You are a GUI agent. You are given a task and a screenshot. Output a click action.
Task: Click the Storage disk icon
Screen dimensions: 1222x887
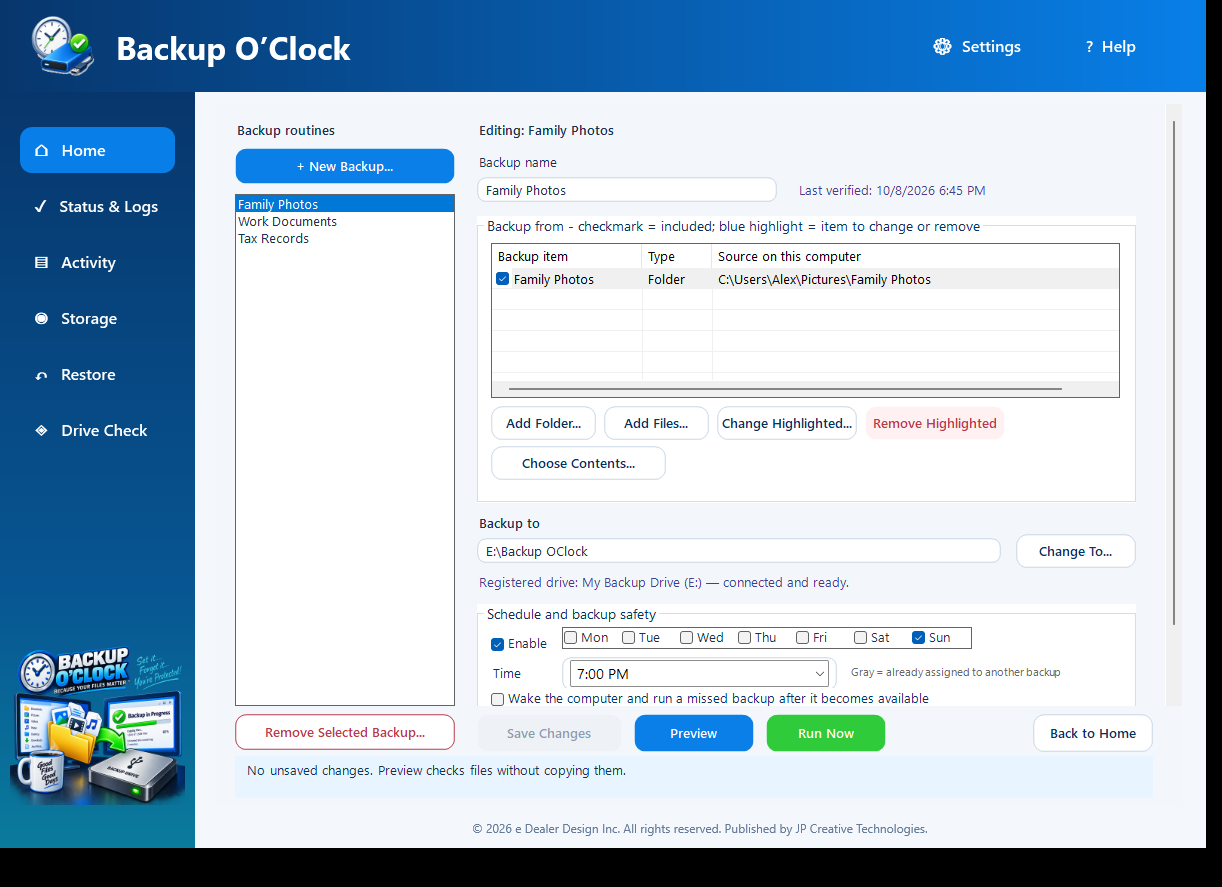click(x=41, y=319)
